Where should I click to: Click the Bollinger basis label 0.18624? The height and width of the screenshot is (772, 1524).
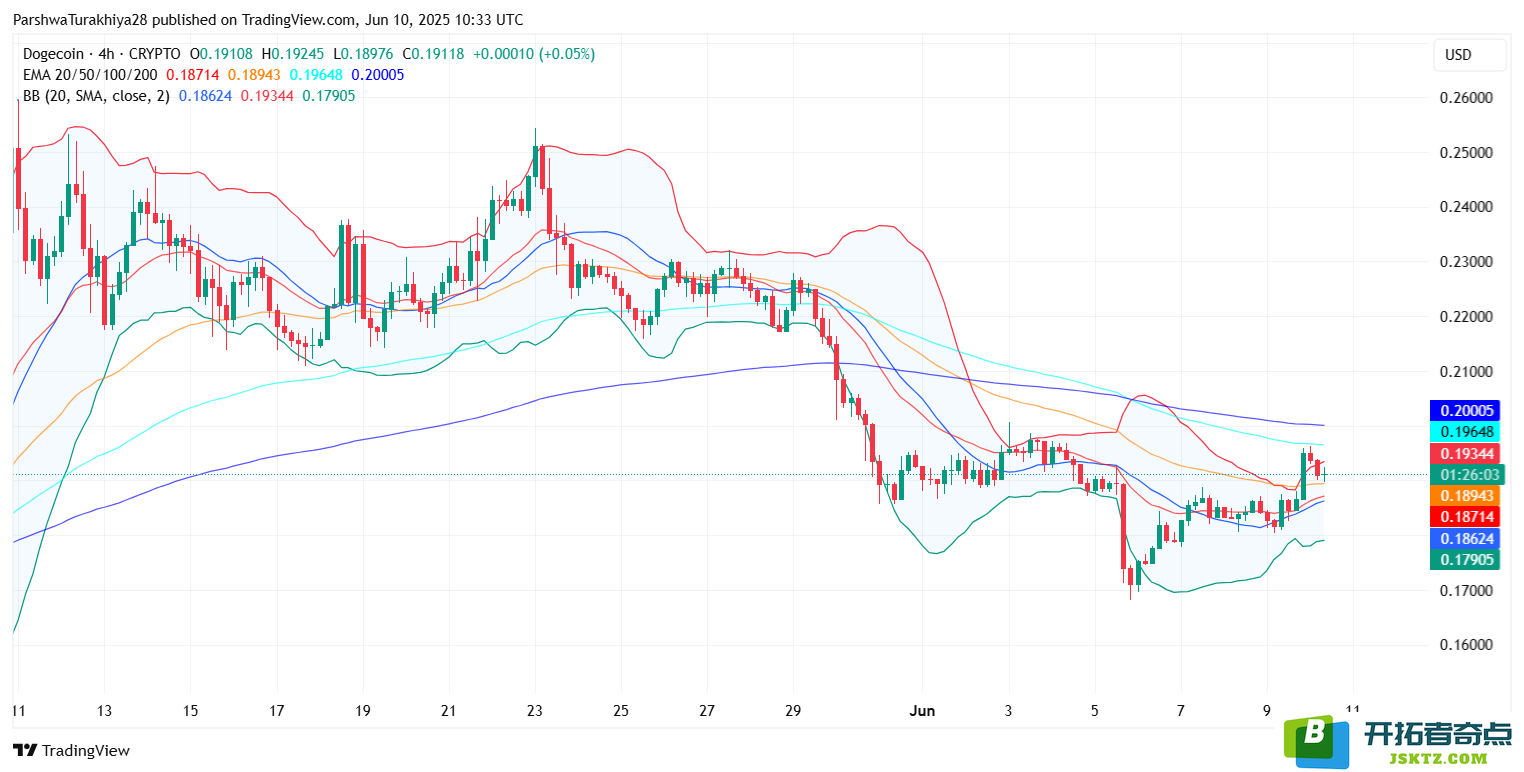1467,538
